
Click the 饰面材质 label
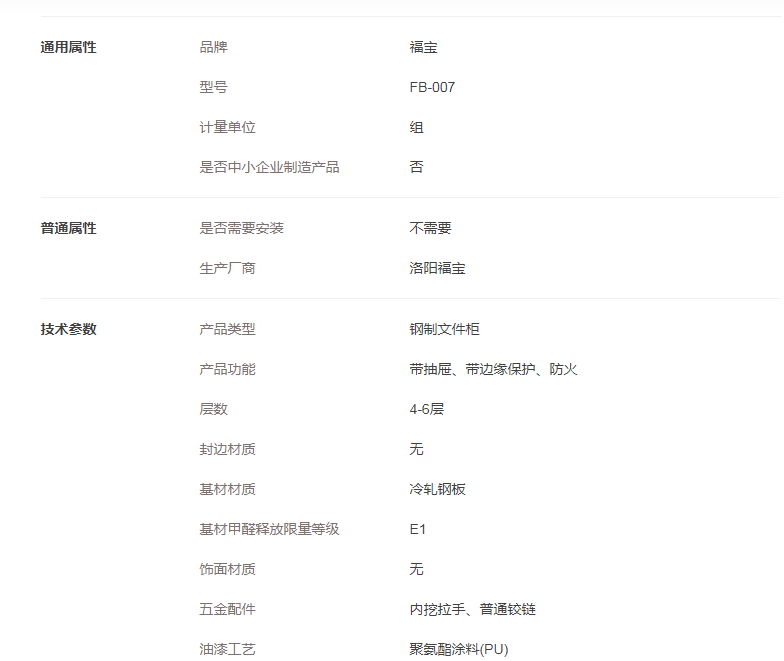click(x=228, y=569)
